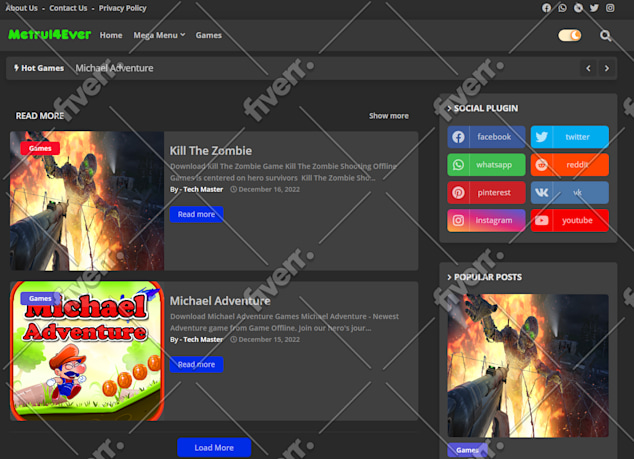This screenshot has width=634, height=459.
Task: Show previous hot game in ticker
Action: [588, 68]
